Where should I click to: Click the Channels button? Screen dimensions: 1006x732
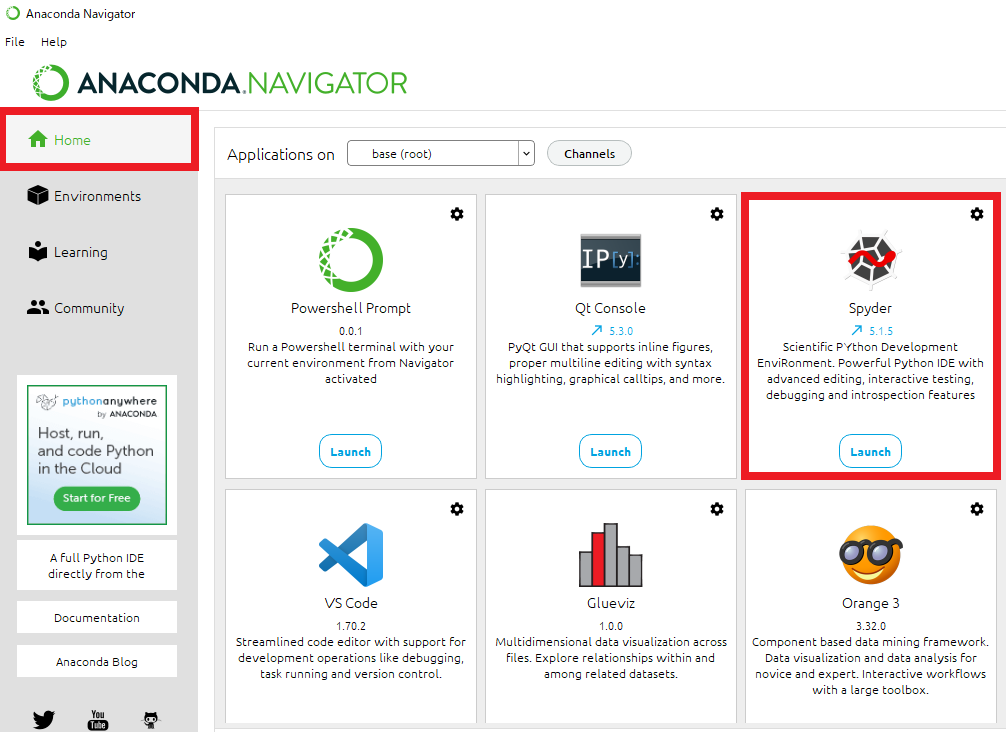pos(589,153)
